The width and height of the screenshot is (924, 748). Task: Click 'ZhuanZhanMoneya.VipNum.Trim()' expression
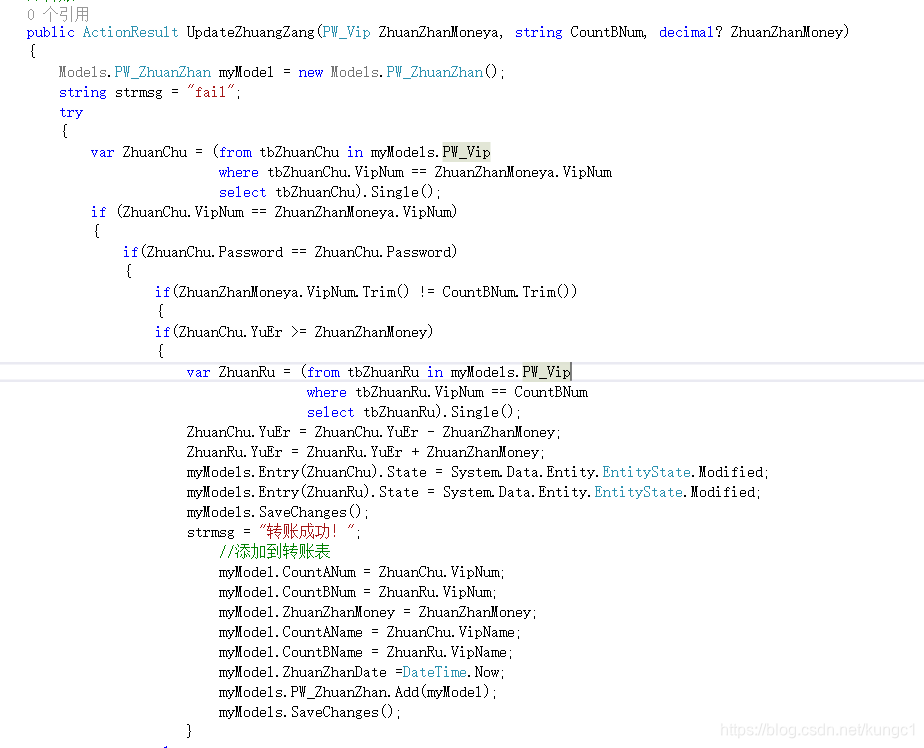point(293,292)
